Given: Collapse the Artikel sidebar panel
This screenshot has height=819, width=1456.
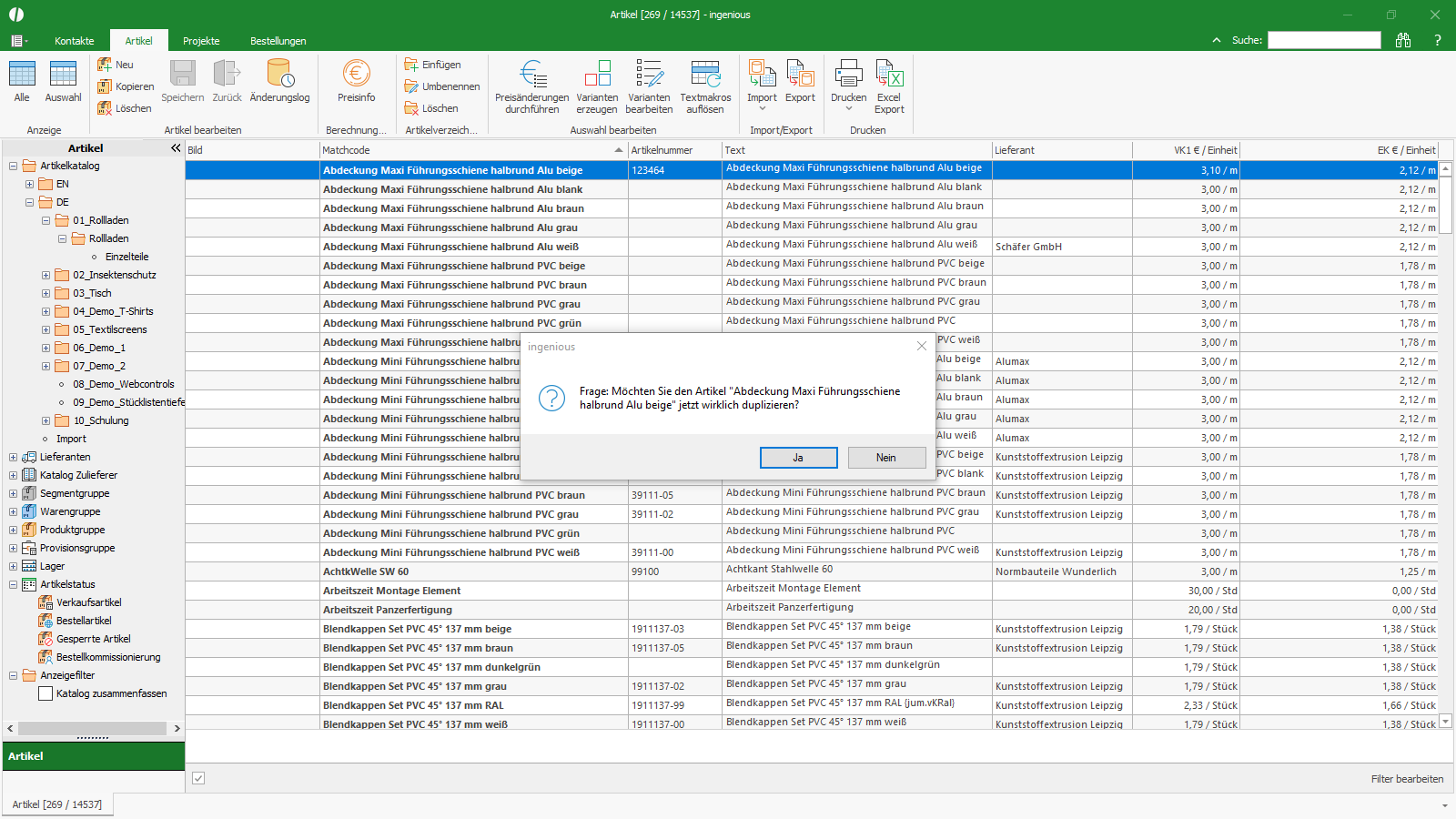Looking at the screenshot, I should point(176,147).
